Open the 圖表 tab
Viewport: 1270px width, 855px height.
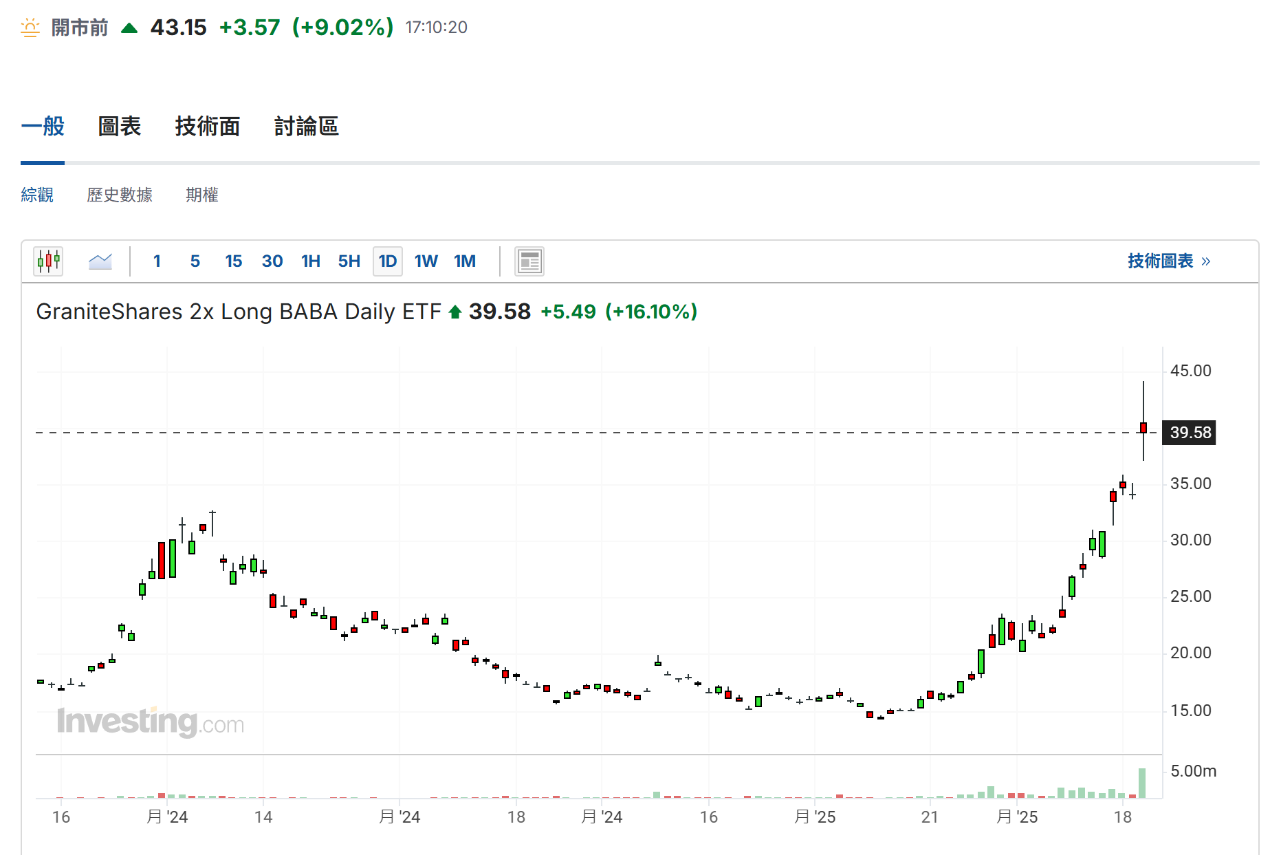[x=119, y=127]
